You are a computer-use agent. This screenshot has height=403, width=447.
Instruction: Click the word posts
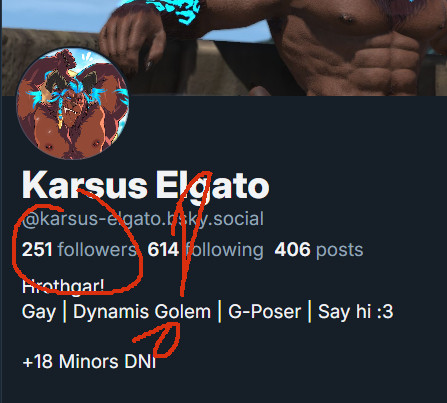coord(340,250)
